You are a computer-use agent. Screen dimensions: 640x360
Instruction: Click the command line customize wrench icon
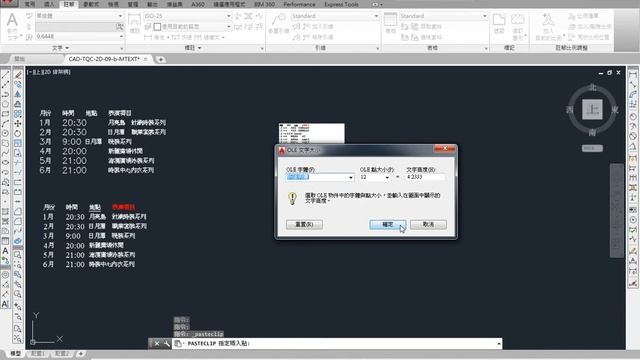167,344
